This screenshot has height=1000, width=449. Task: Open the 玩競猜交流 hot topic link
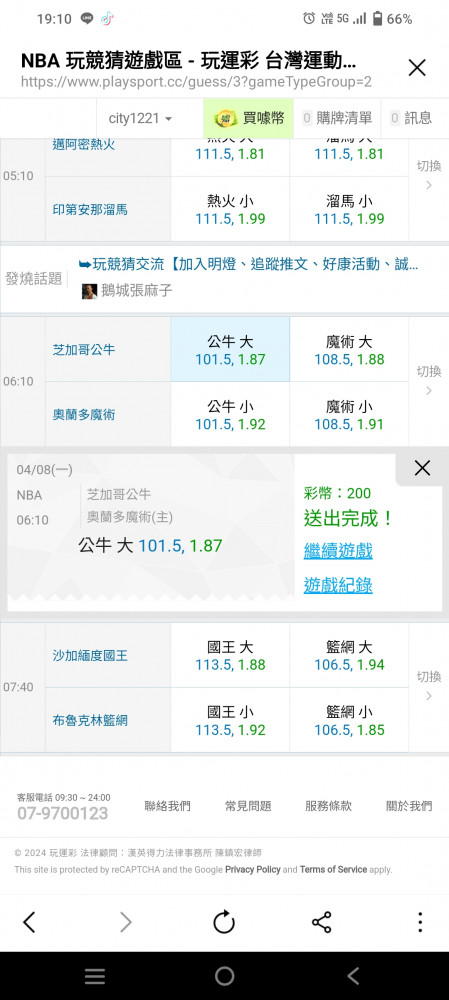pos(248,265)
